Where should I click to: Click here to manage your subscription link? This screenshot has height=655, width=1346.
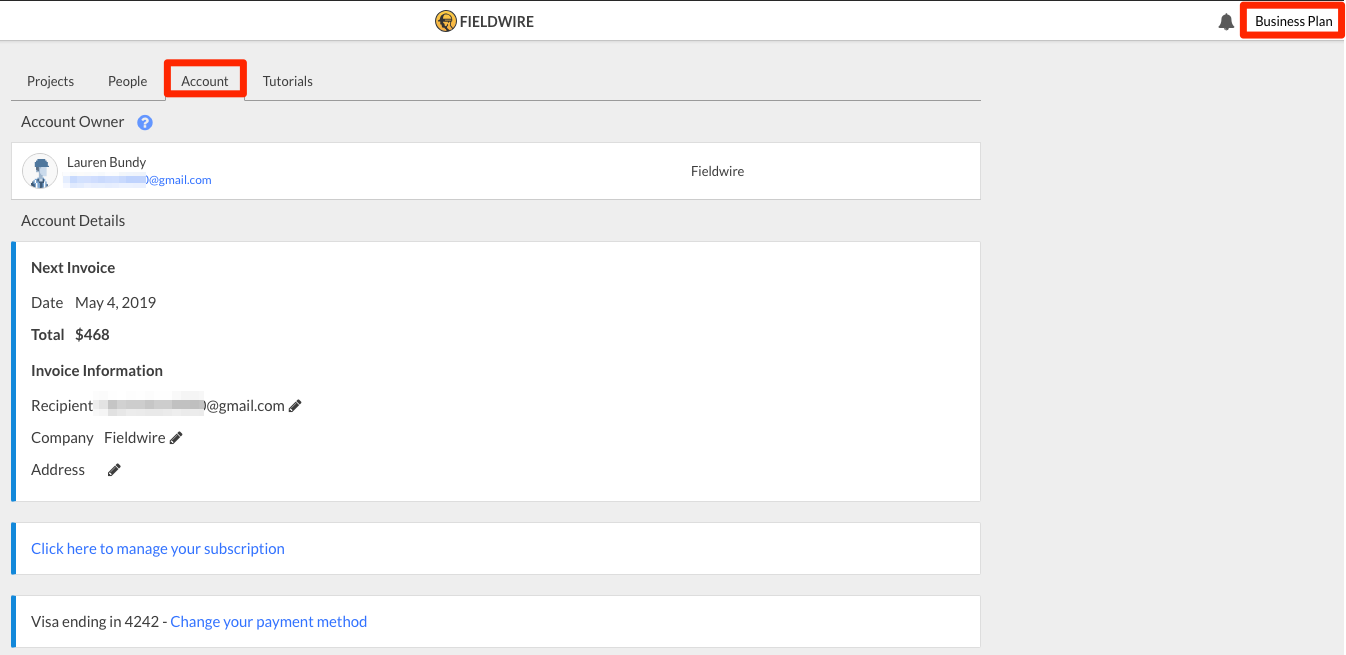158,549
